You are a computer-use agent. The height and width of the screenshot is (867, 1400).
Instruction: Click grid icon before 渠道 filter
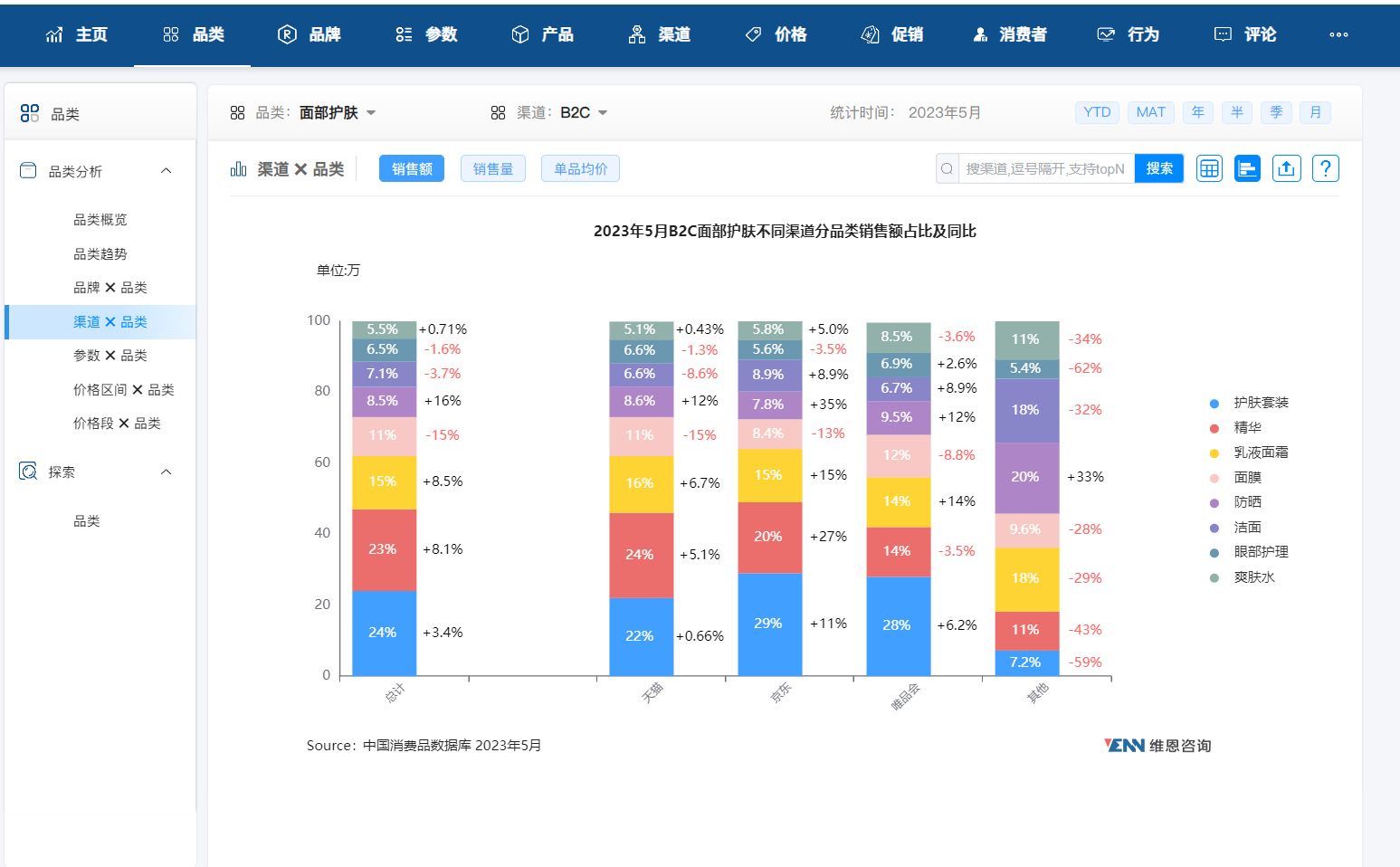click(498, 112)
